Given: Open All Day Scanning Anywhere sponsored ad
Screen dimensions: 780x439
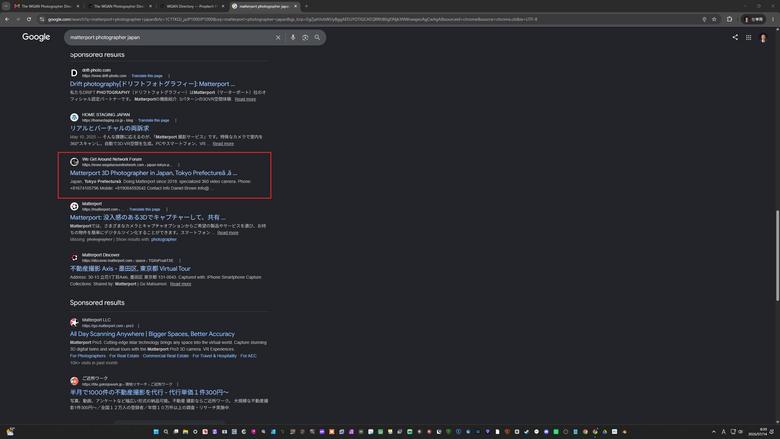Looking at the screenshot, I should (x=152, y=334).
